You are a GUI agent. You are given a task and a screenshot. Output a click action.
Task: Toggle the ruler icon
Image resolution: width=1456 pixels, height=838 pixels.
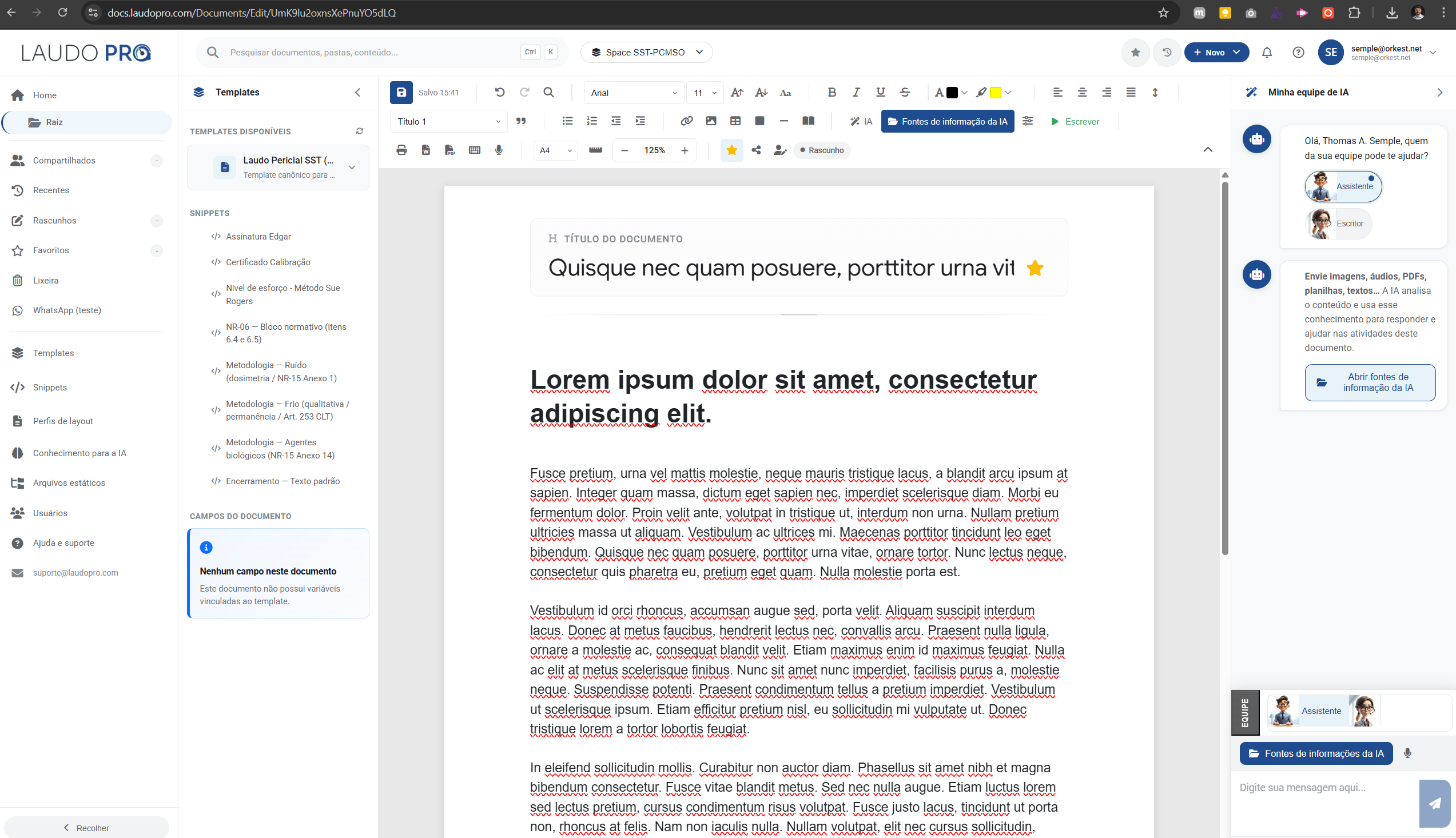595,150
